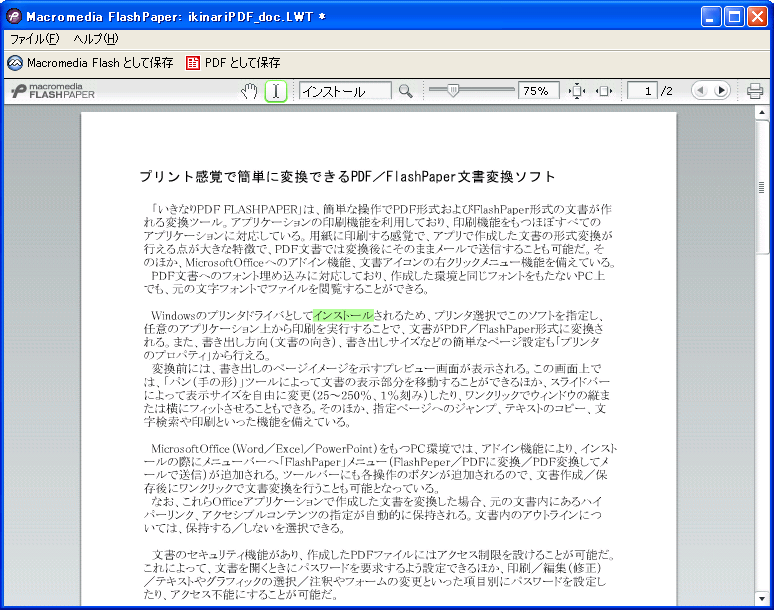Click the vertical scrollbar up arrow
Image resolution: width=774 pixels, height=610 pixels.
coord(762,113)
